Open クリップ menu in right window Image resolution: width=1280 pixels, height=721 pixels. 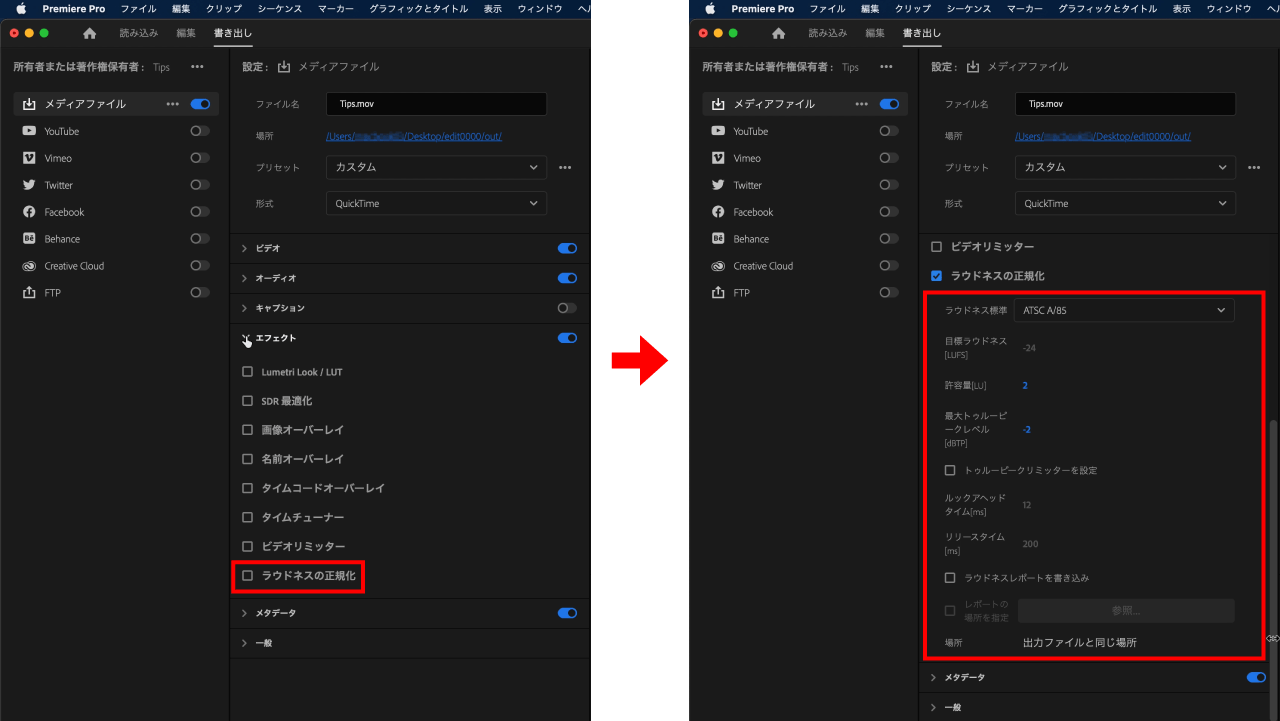pyautogui.click(x=913, y=8)
